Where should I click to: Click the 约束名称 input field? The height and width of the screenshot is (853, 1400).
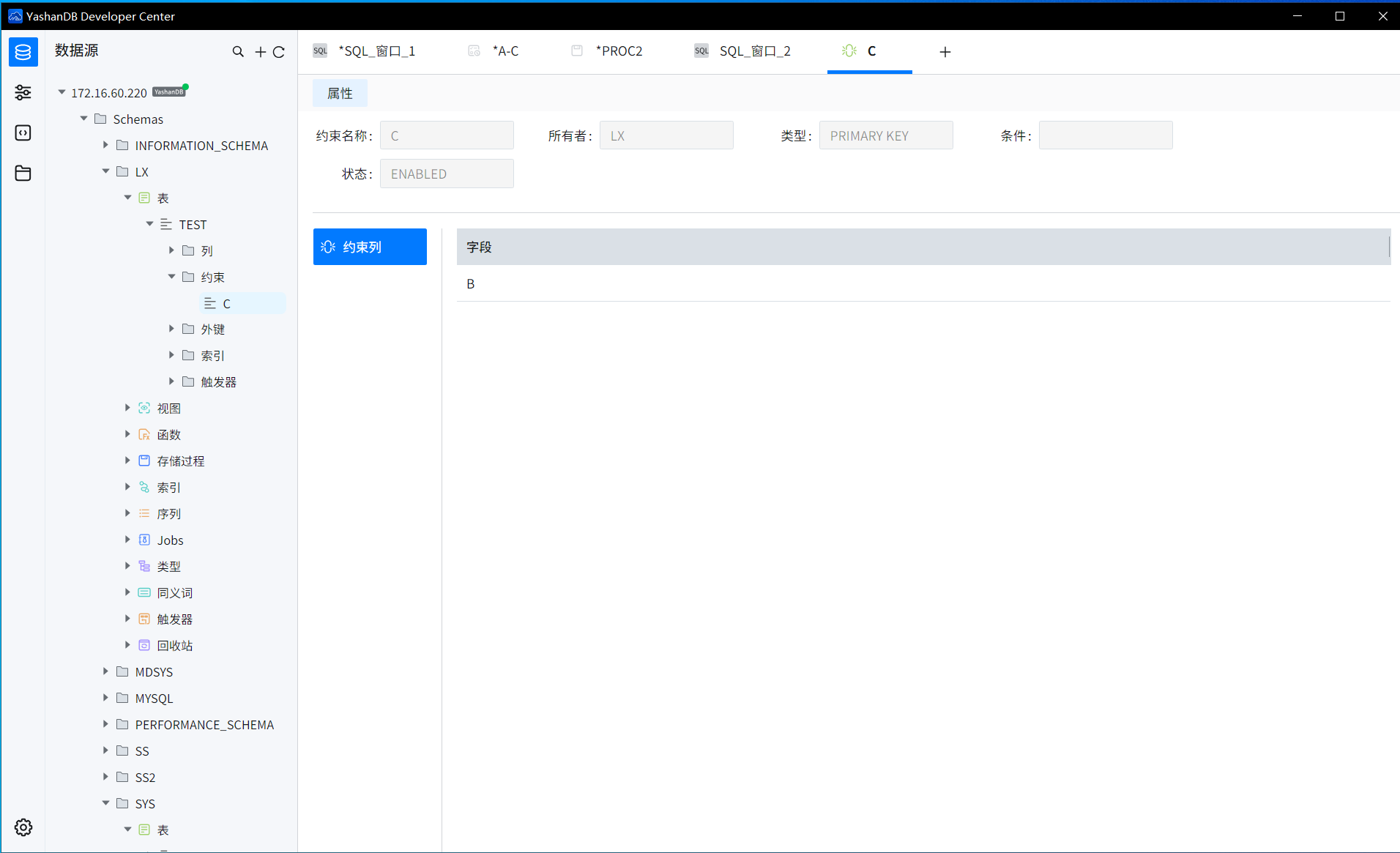coord(447,135)
